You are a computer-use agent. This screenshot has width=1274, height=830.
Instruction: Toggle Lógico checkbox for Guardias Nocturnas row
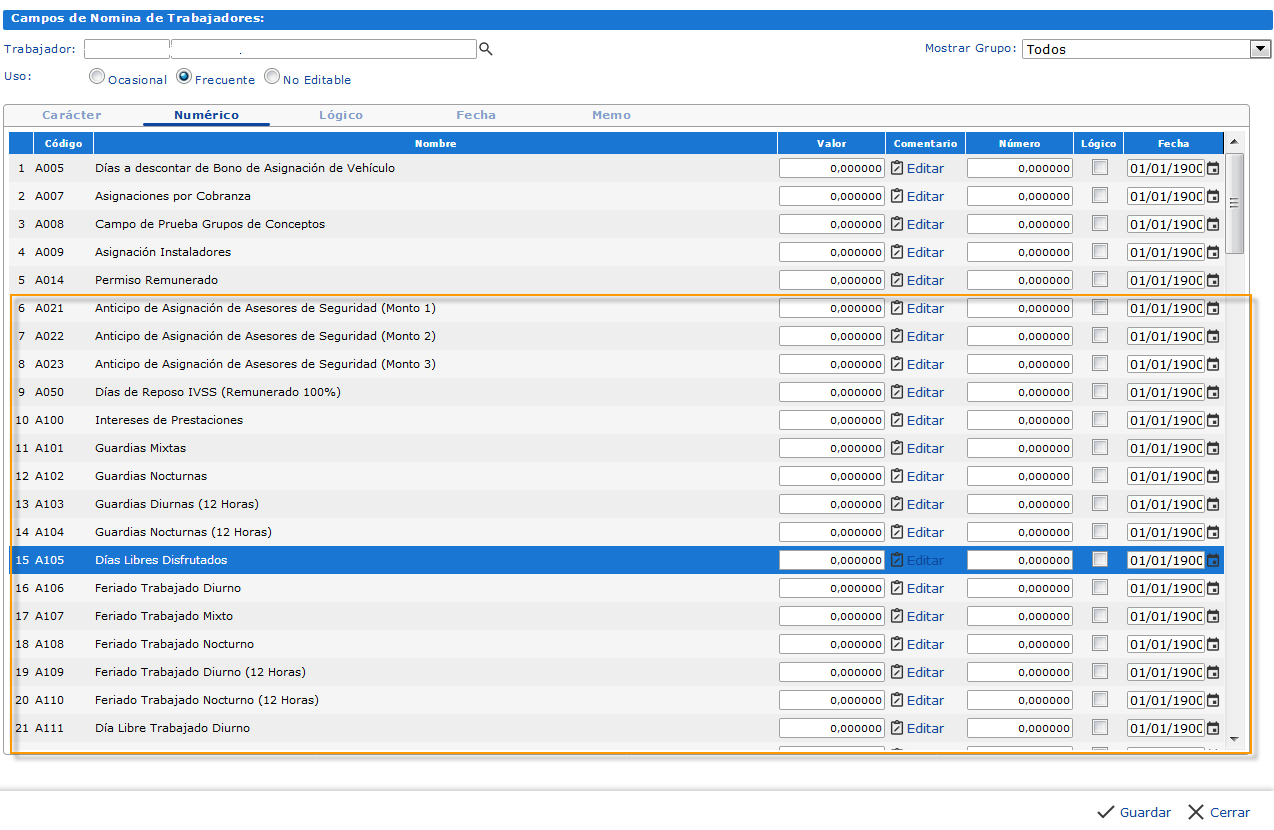click(1100, 476)
